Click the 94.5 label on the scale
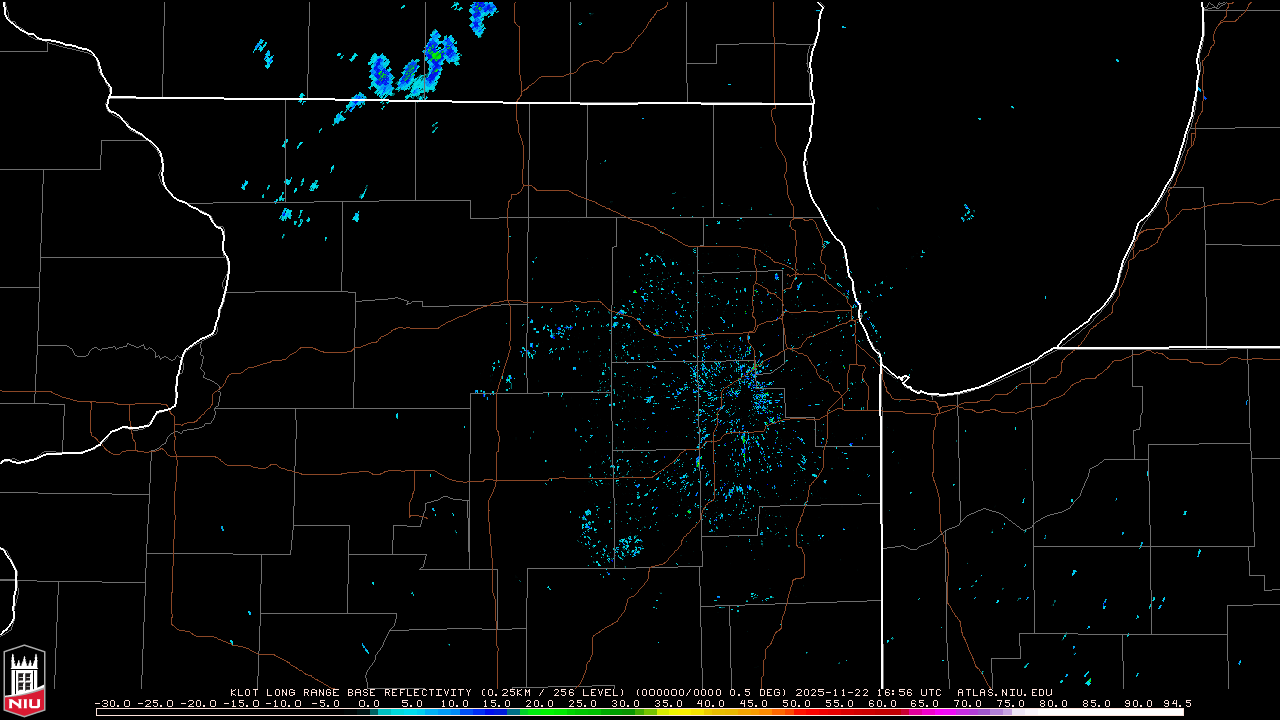Screen dimensions: 1280x720 tap(1176, 703)
